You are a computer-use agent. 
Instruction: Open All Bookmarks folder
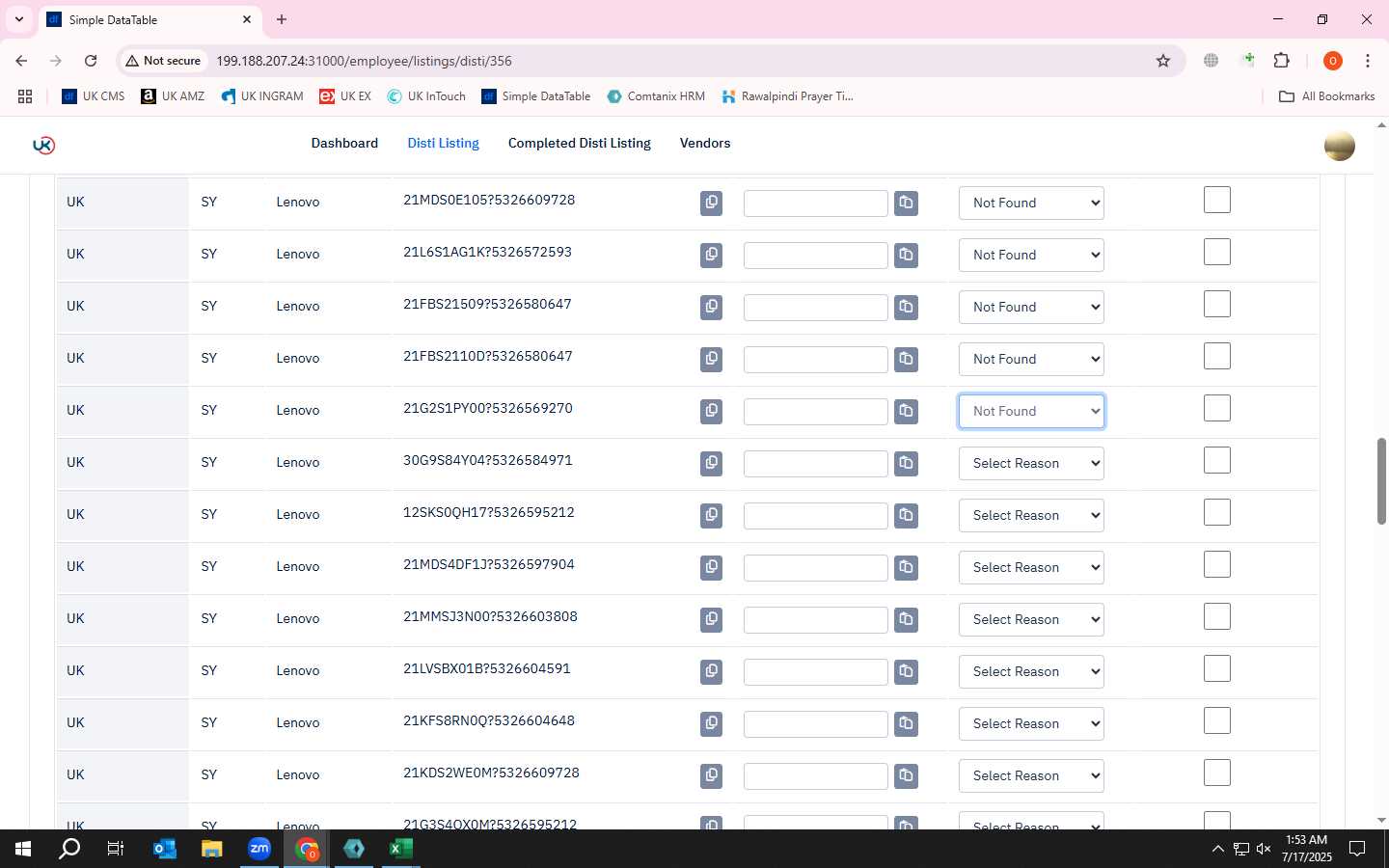pyautogui.click(x=1326, y=96)
